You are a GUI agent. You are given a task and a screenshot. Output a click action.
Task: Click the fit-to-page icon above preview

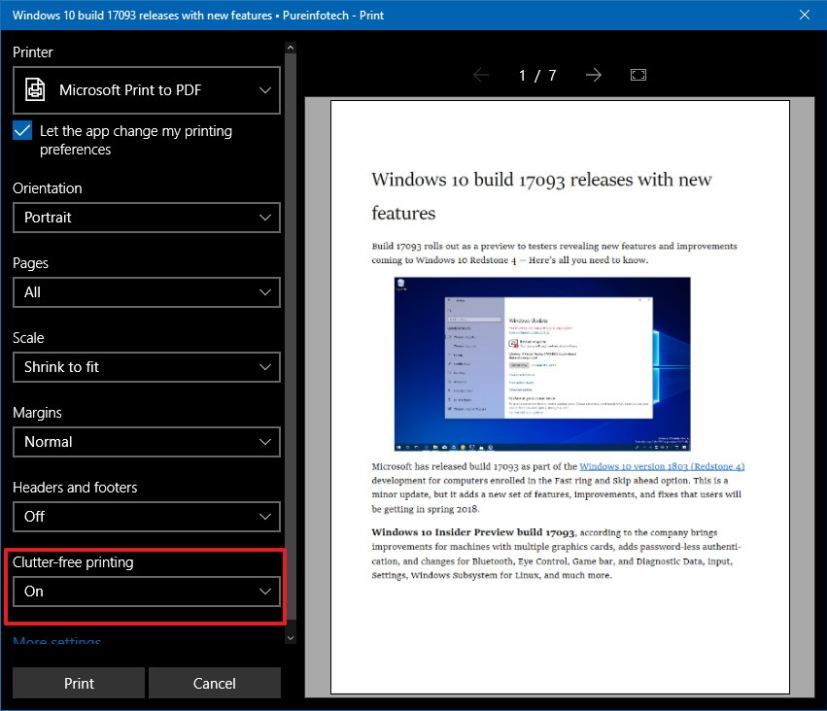click(x=636, y=74)
